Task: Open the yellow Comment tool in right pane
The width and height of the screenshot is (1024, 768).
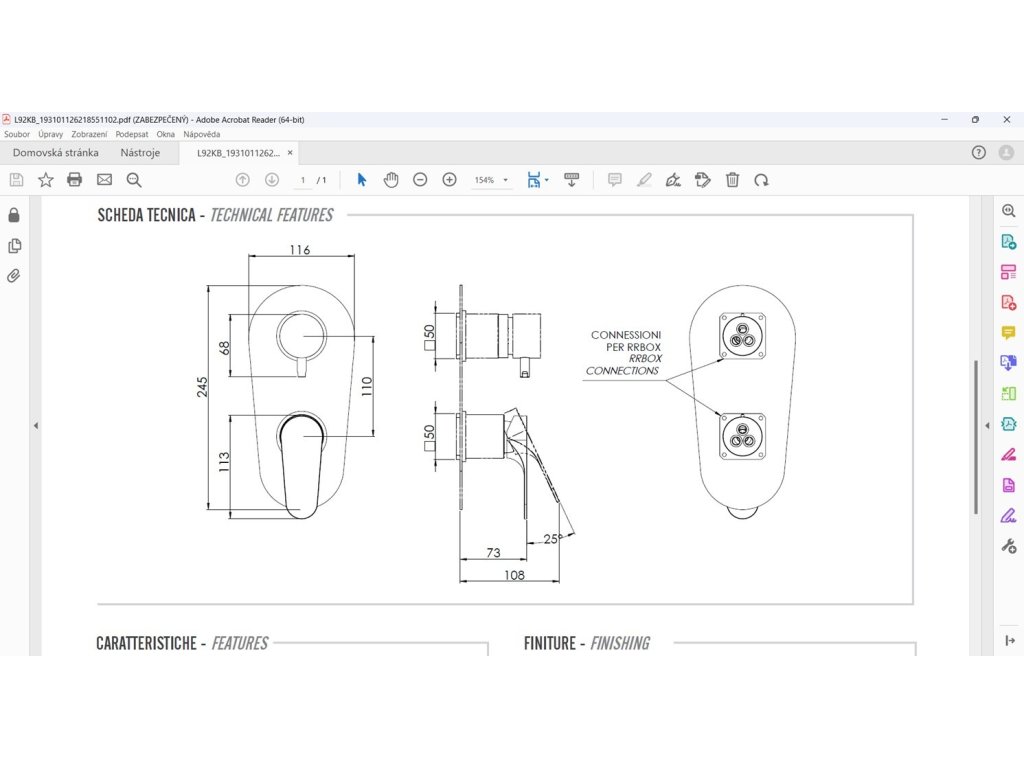Action: [1008, 332]
